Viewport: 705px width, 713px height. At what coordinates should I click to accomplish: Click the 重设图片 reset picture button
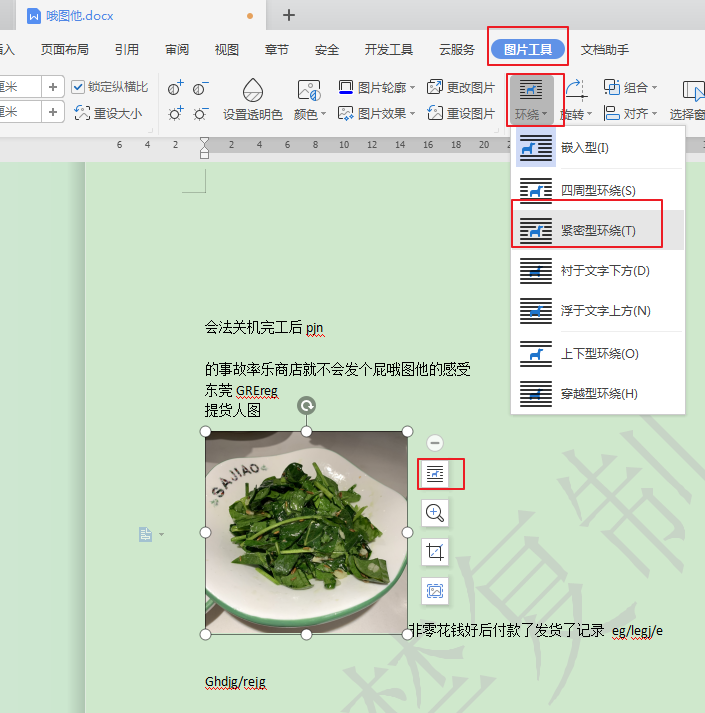tap(462, 113)
